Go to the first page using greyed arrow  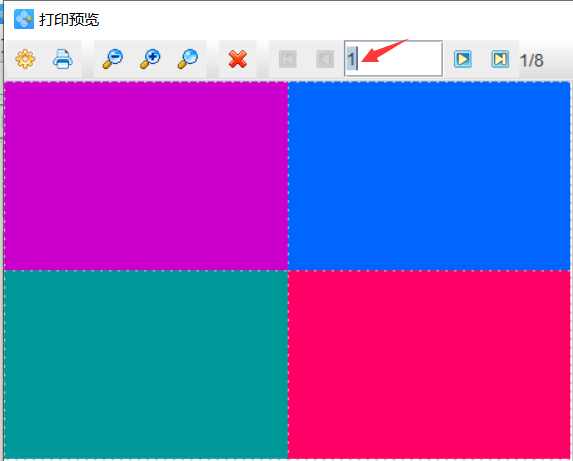pos(288,59)
